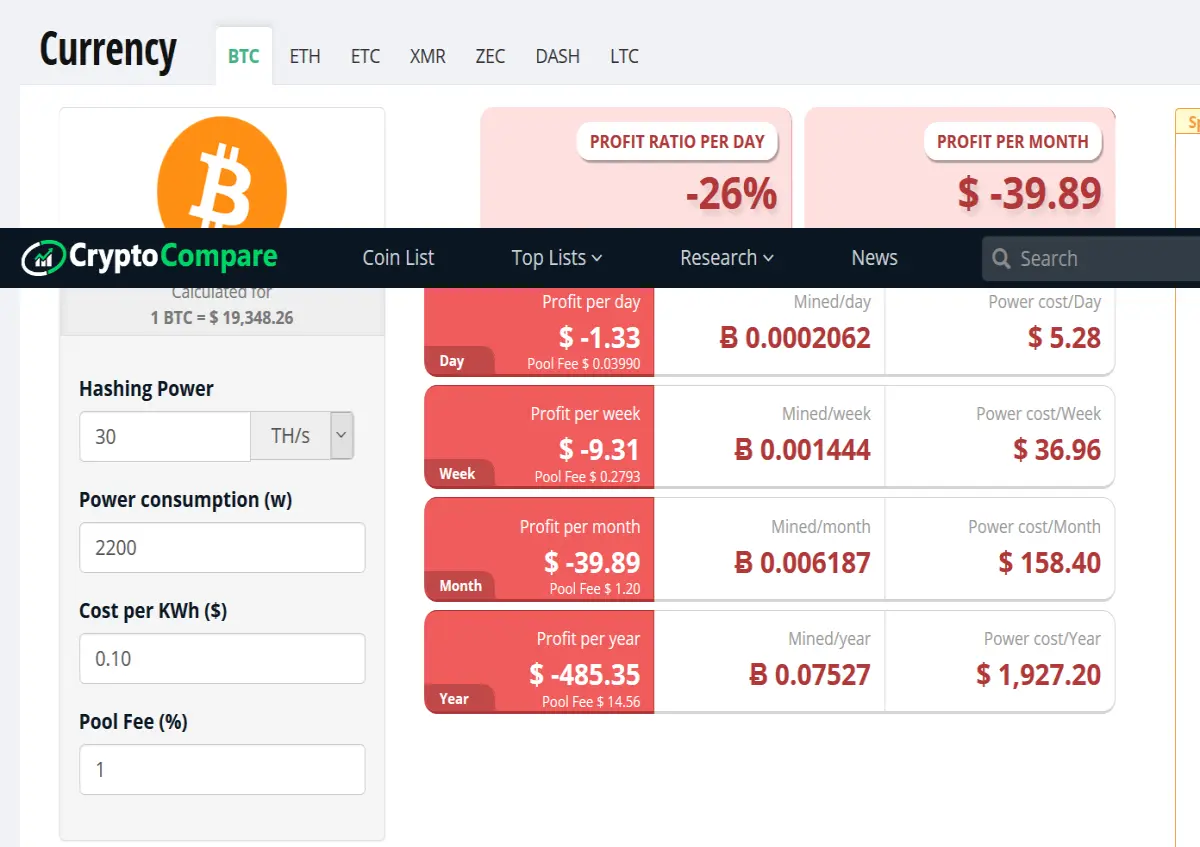Click the Cost per KWh input
Viewport: 1200px width, 847px height.
point(222,659)
